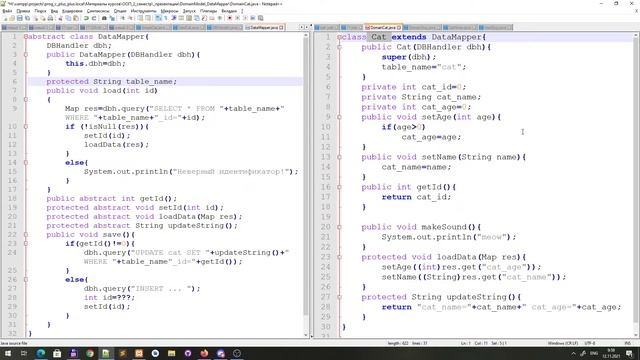This screenshot has width=640, height=360.
Task: Collapse the makeSound method fold marker
Action: tap(339, 227)
